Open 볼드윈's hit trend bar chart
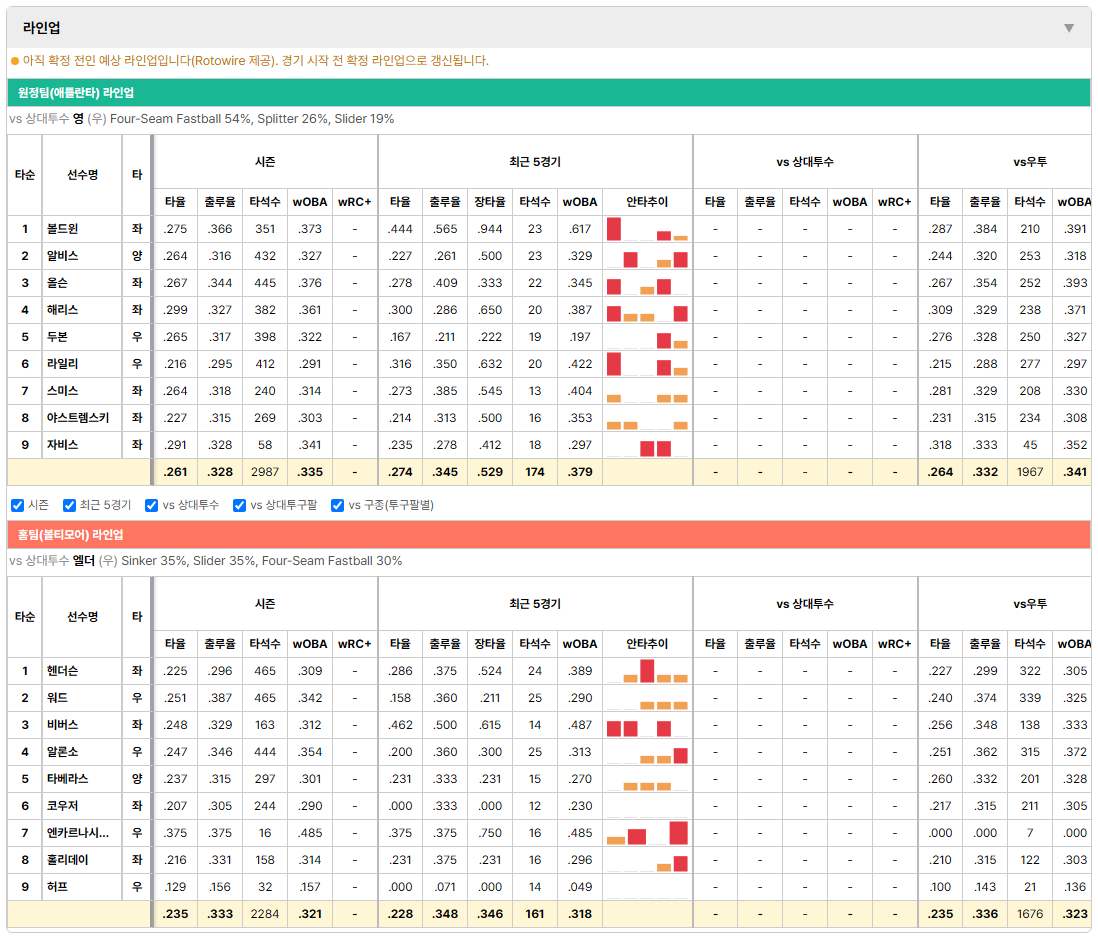 click(647, 229)
